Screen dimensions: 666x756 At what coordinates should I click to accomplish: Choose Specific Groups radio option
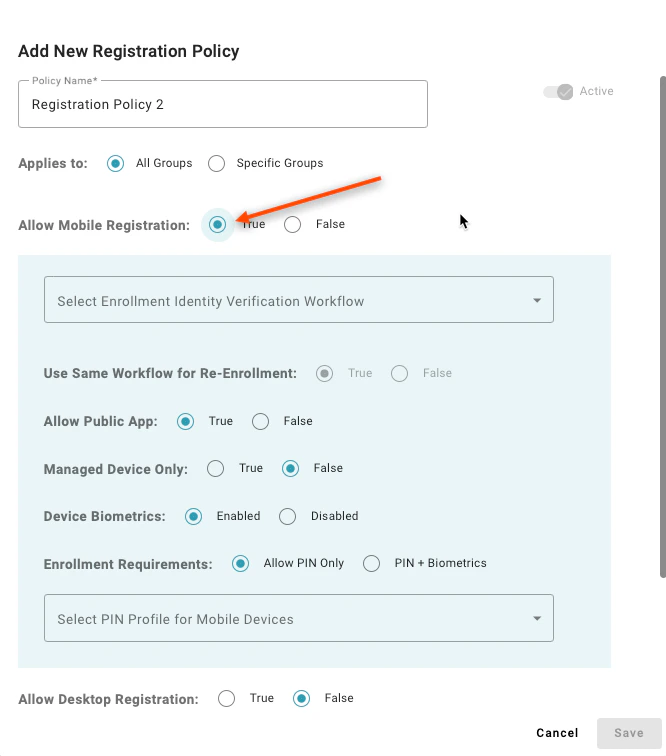pos(216,163)
